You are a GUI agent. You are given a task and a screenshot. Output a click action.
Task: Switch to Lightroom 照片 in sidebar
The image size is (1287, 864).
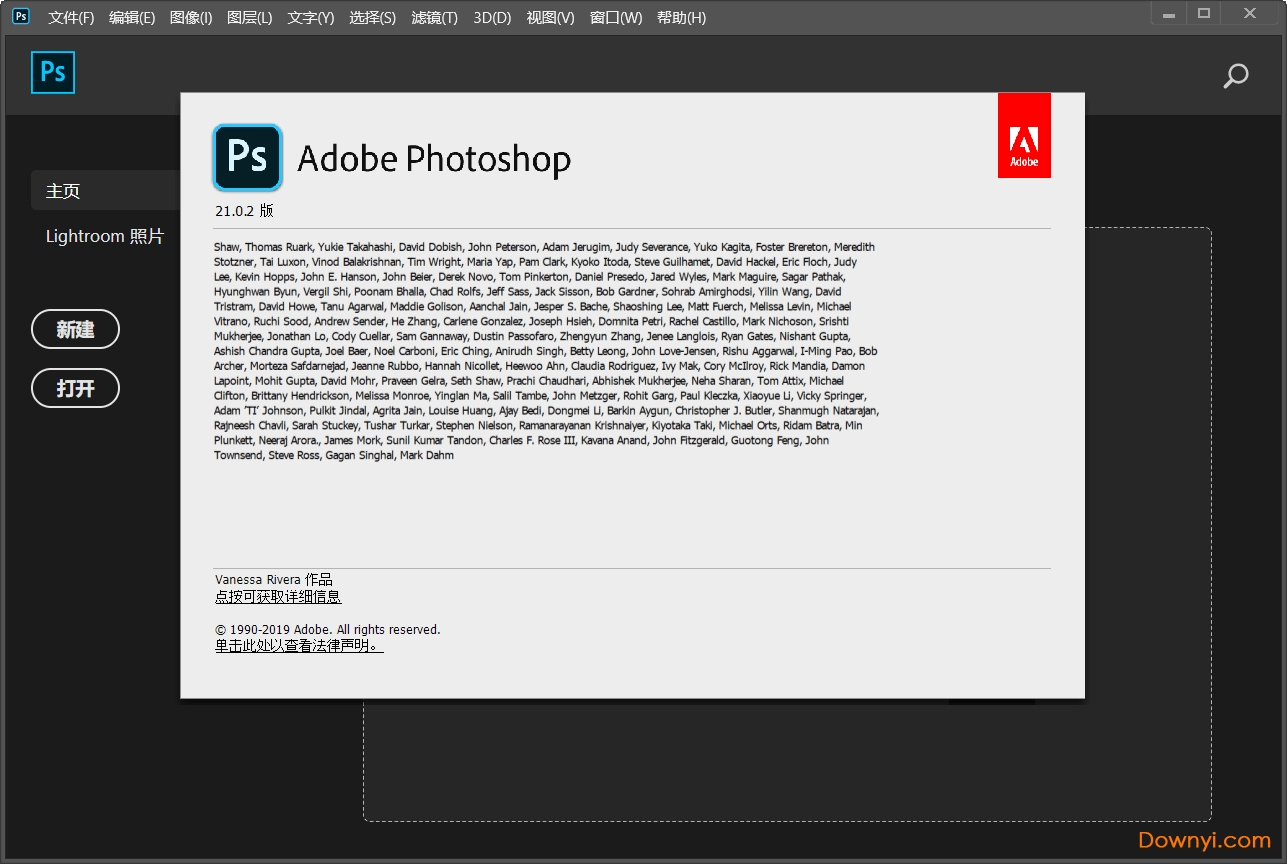point(105,237)
